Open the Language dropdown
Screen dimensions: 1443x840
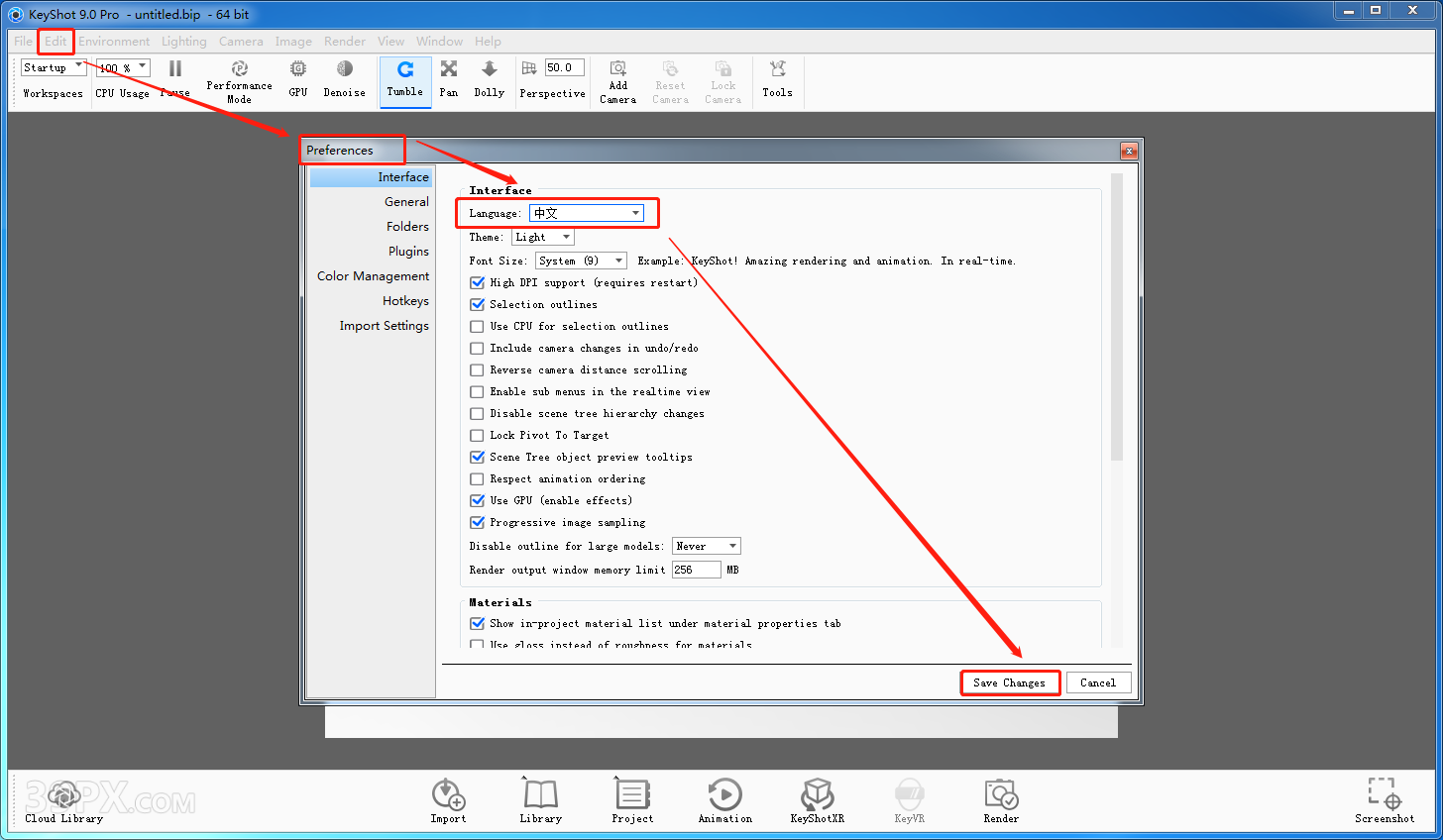click(587, 213)
